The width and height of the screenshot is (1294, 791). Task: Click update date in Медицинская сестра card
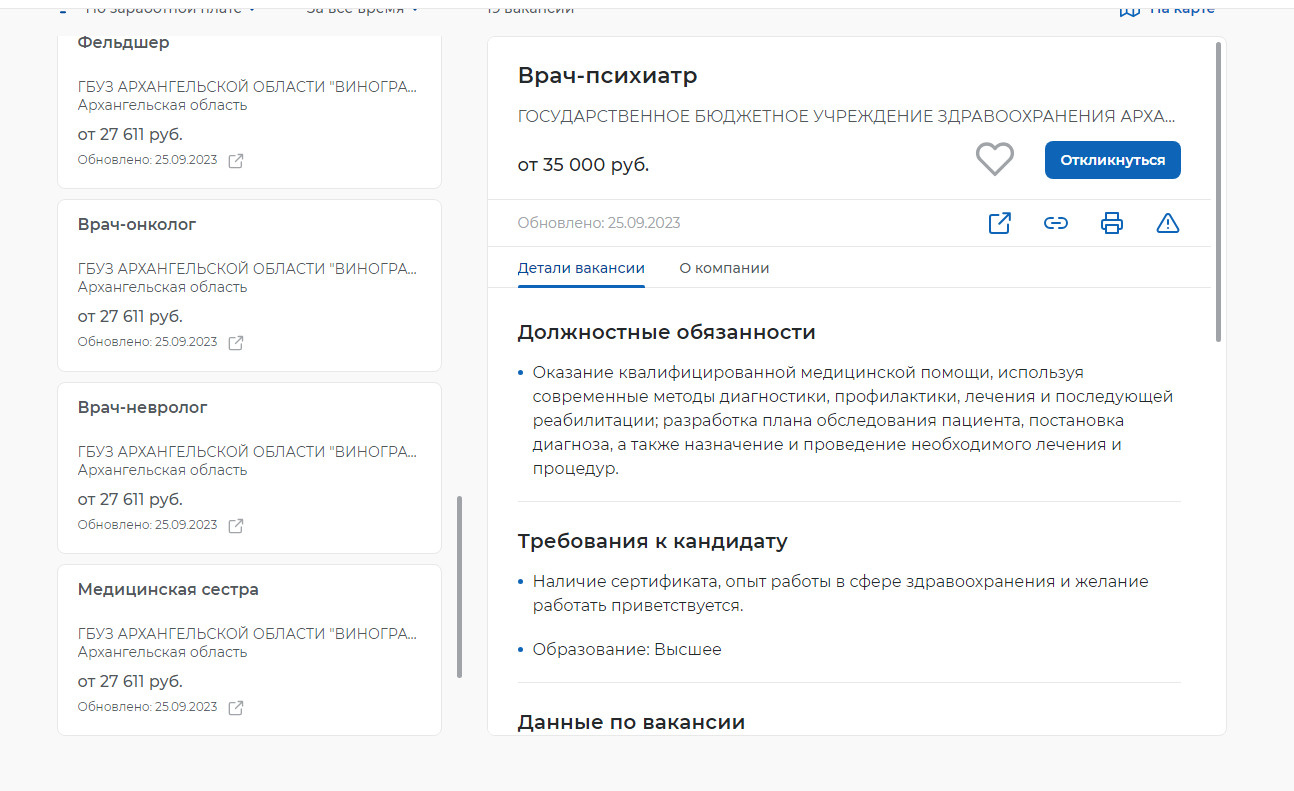(x=147, y=706)
